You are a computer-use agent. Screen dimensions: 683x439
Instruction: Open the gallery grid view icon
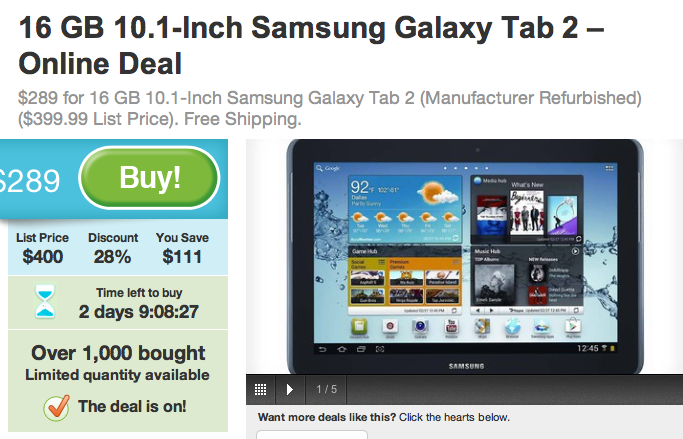260,389
